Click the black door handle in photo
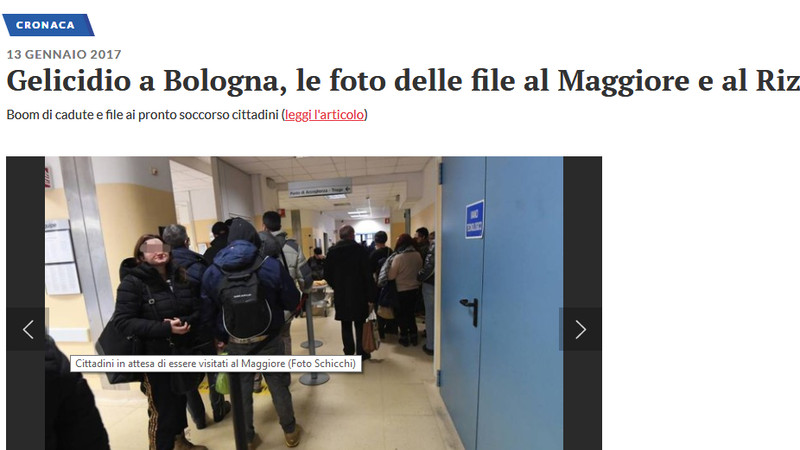 point(470,310)
